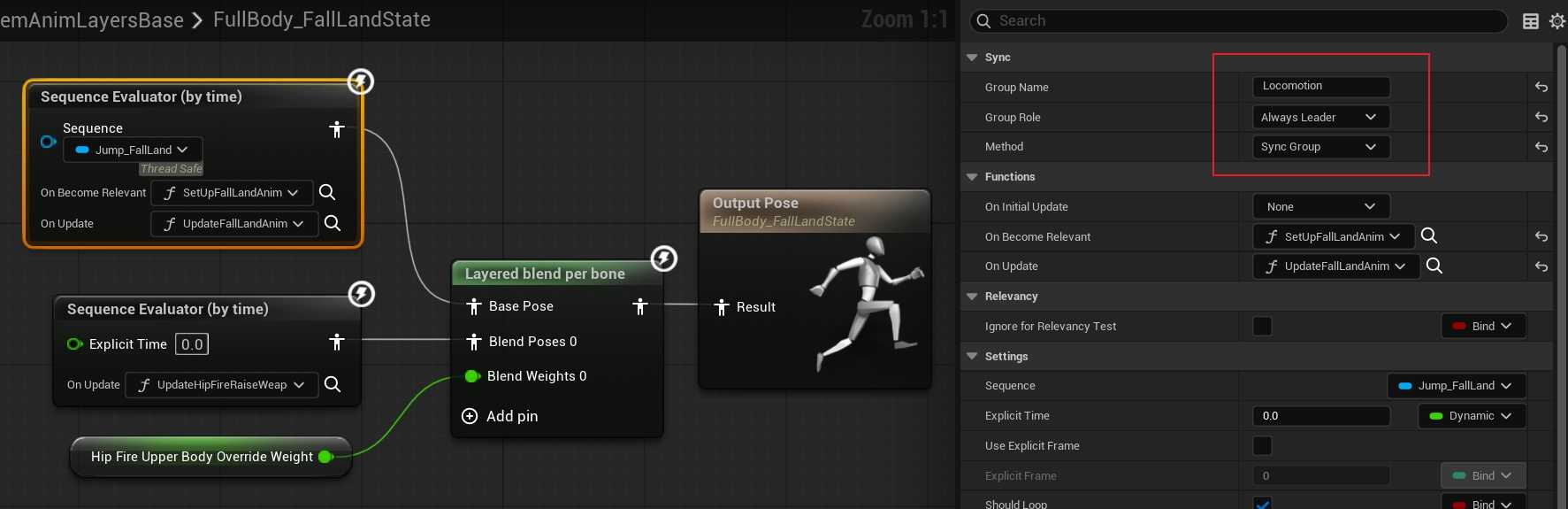Open the Method Sync Group dropdown
Screen dimensions: 1568x509
[x=1320, y=147]
